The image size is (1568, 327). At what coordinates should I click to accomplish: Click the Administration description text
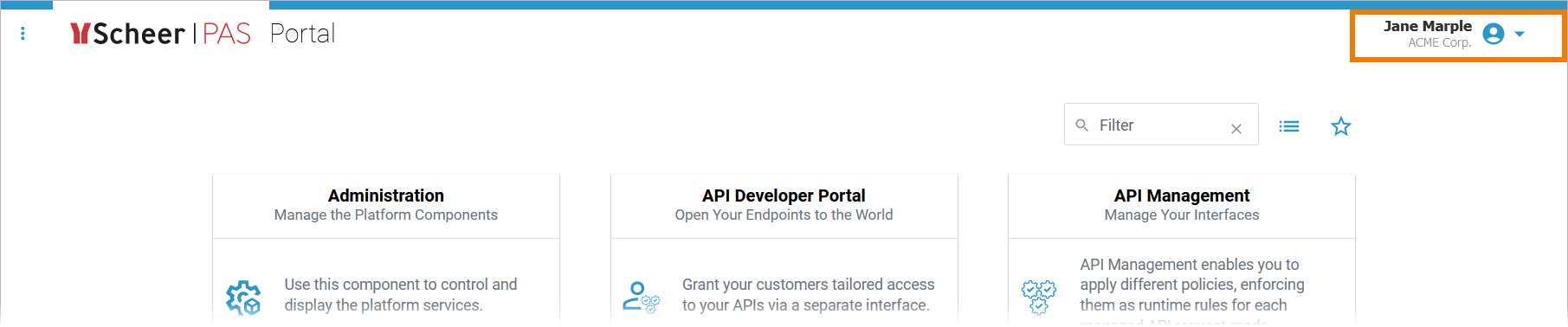click(x=401, y=295)
